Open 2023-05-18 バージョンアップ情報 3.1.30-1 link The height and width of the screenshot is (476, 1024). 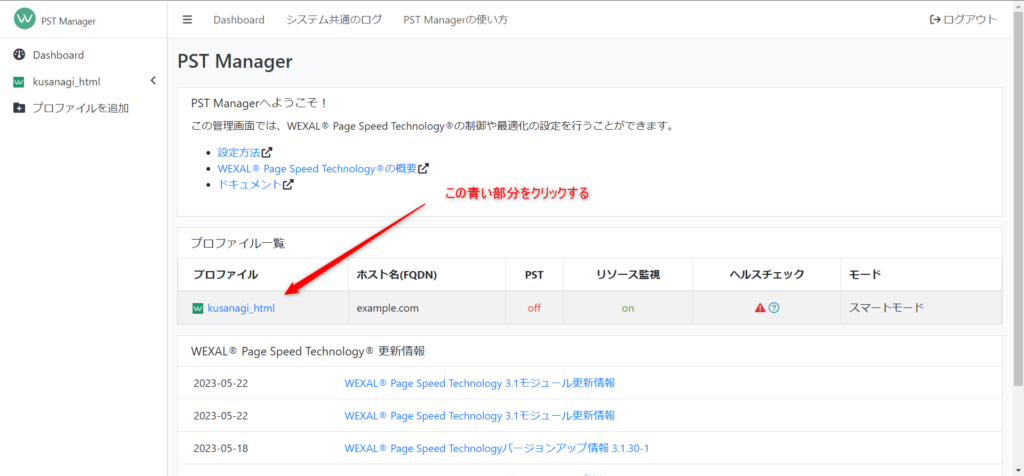pyautogui.click(x=496, y=449)
